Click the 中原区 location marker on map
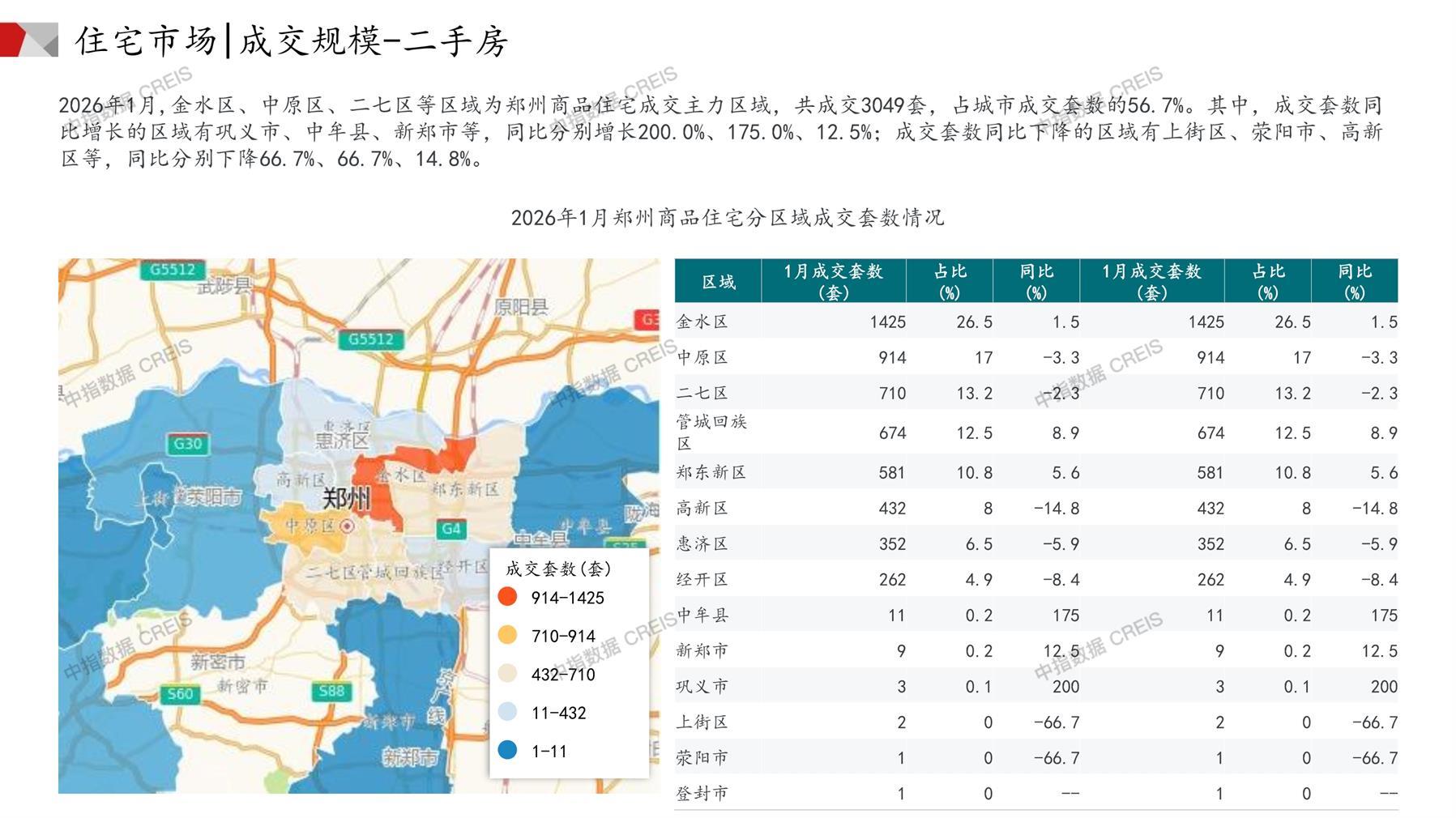The height and width of the screenshot is (818, 1456). 348,526
